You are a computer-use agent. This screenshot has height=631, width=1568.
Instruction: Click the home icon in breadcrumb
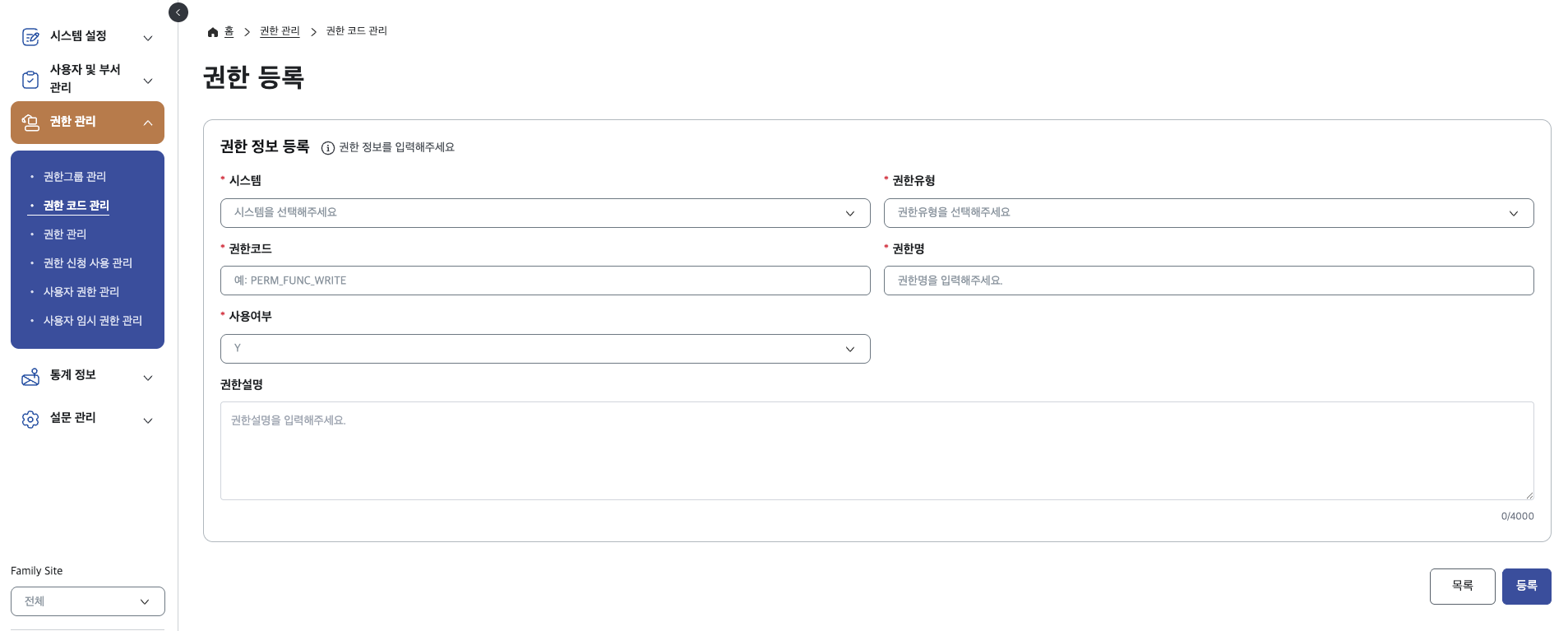coord(213,32)
